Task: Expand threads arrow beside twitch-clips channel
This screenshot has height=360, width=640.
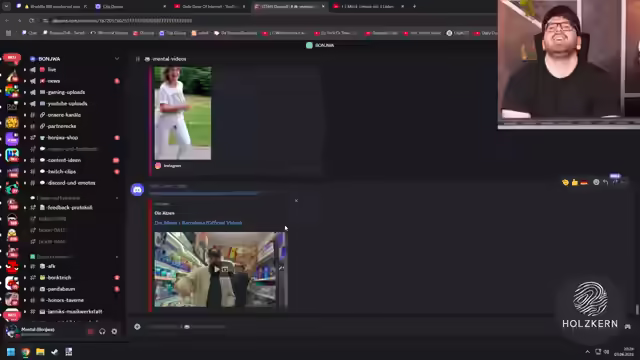Action: click(25, 172)
